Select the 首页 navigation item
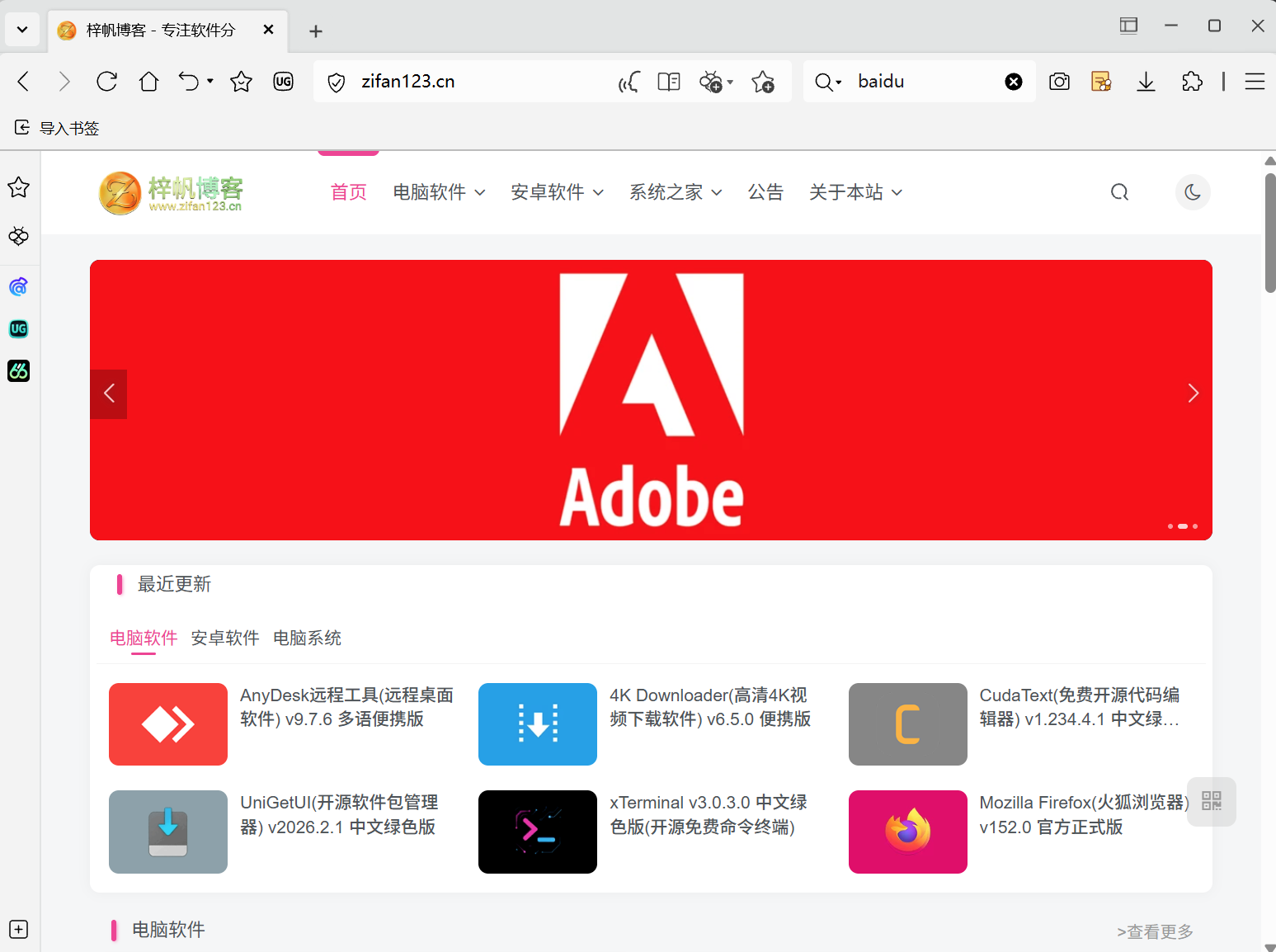1276x952 pixels. coord(349,192)
